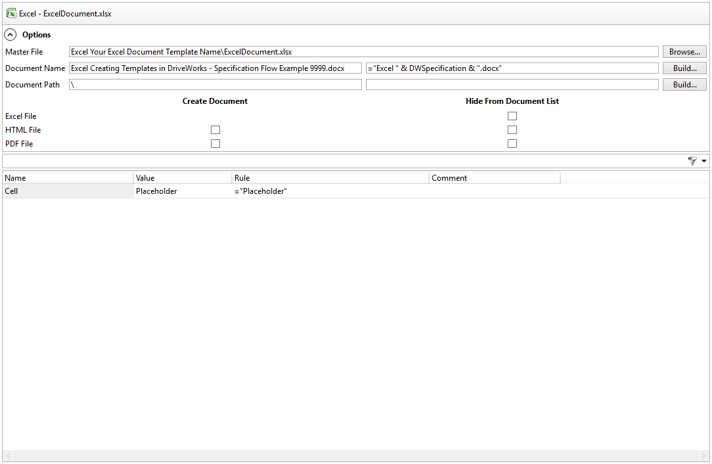
Task: Enable HTML File under Create Document
Action: 215,130
